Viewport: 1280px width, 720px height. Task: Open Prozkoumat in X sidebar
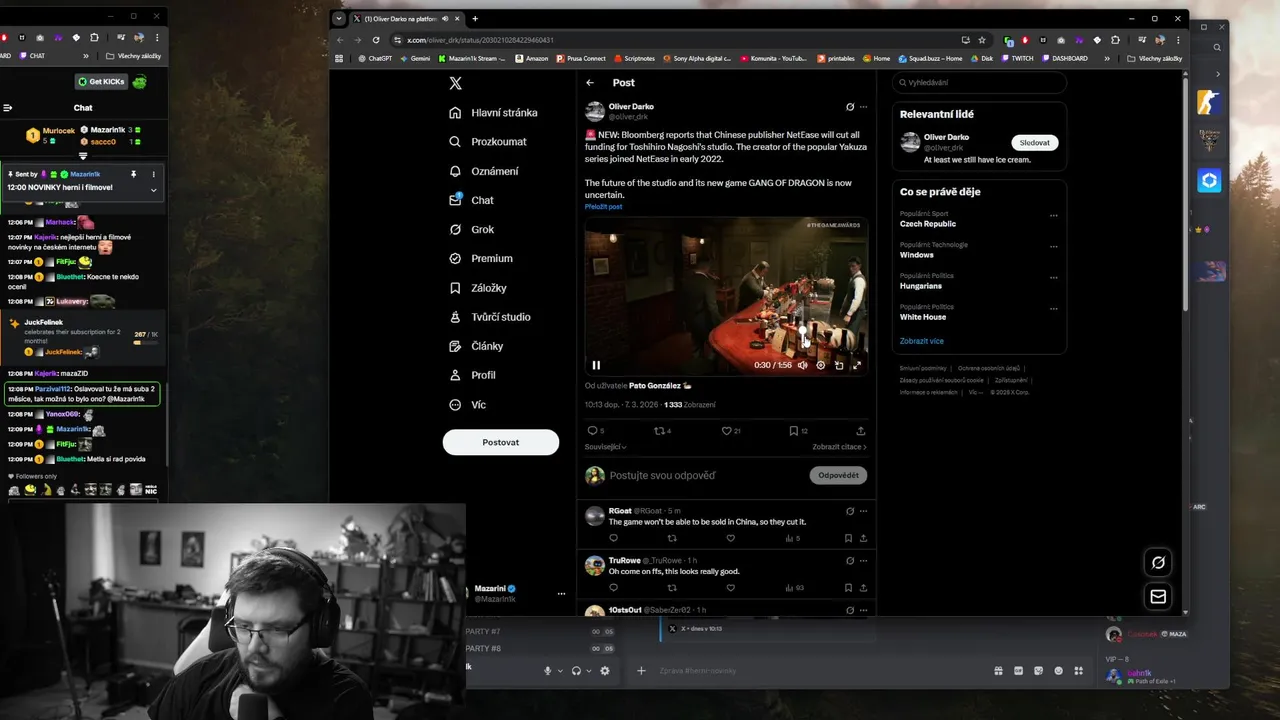click(487, 142)
